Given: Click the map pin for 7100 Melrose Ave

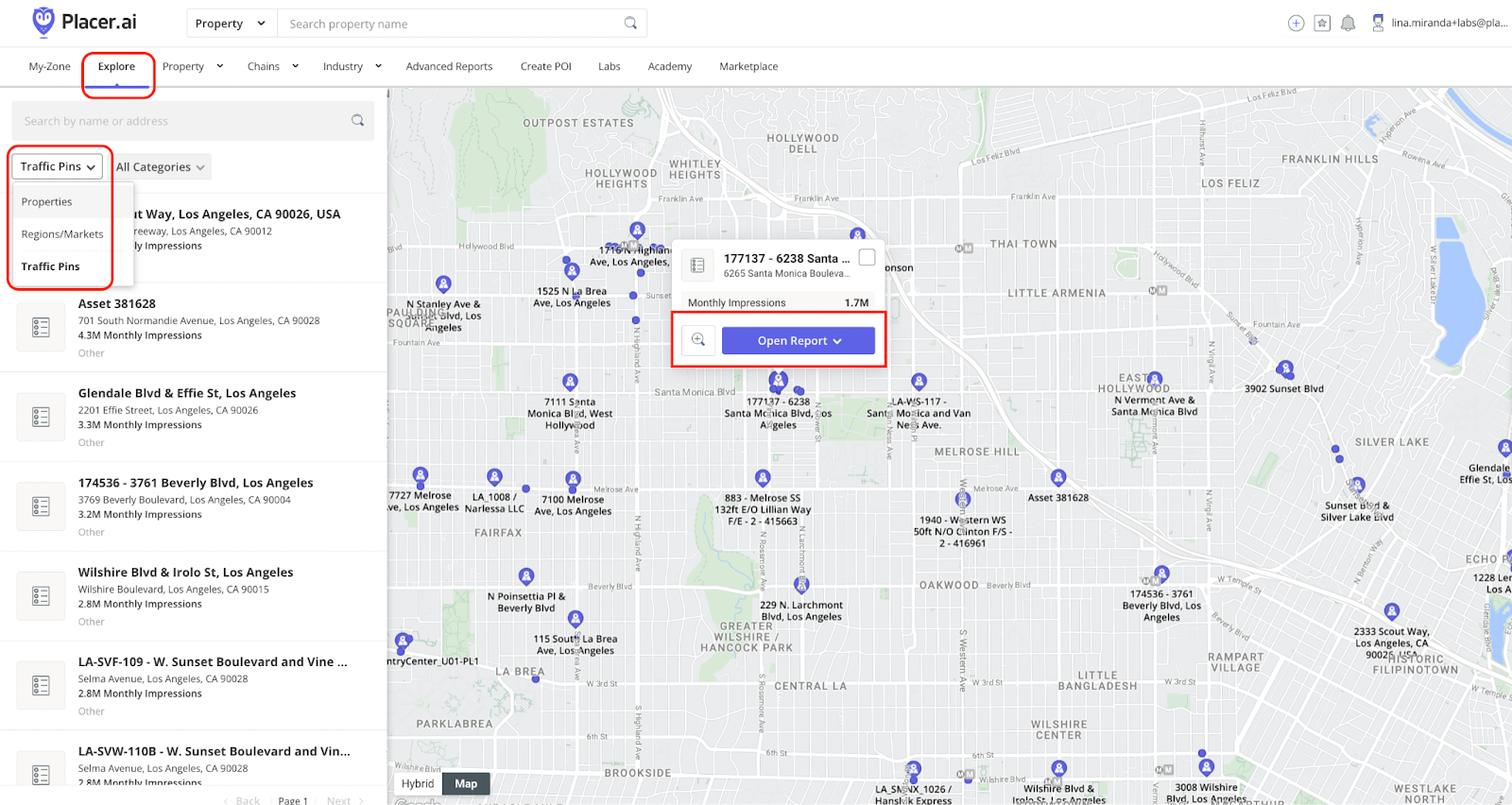Looking at the screenshot, I should point(573,480).
